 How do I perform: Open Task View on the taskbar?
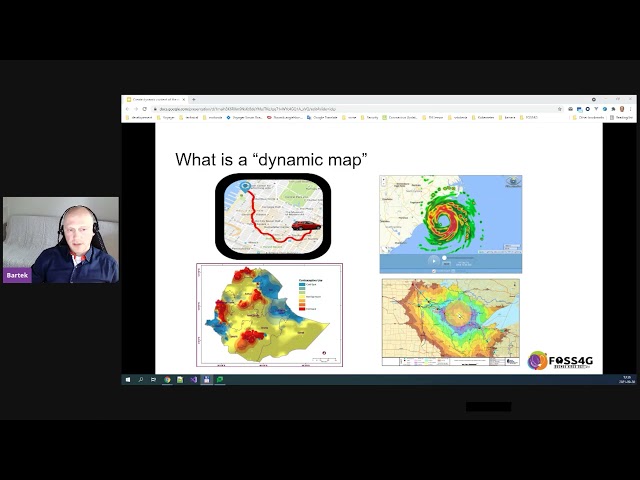(153, 380)
